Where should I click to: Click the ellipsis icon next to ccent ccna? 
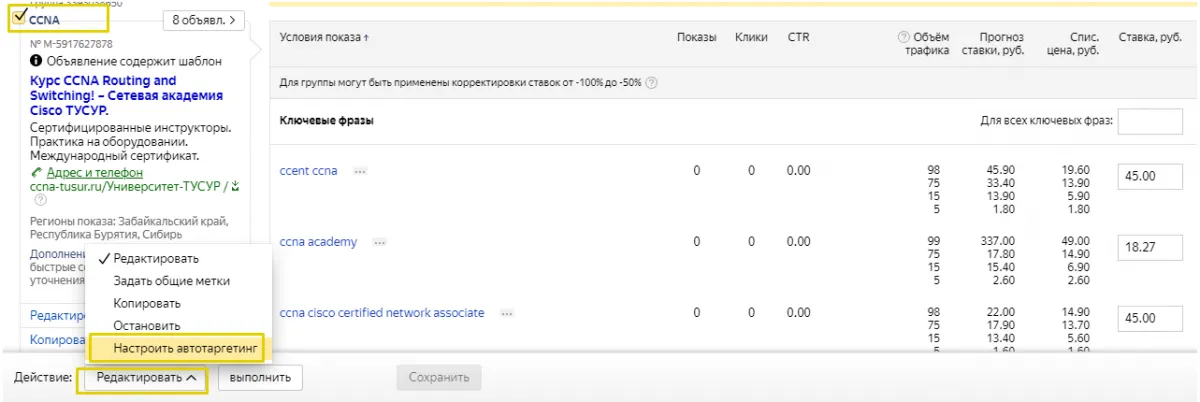(x=360, y=171)
